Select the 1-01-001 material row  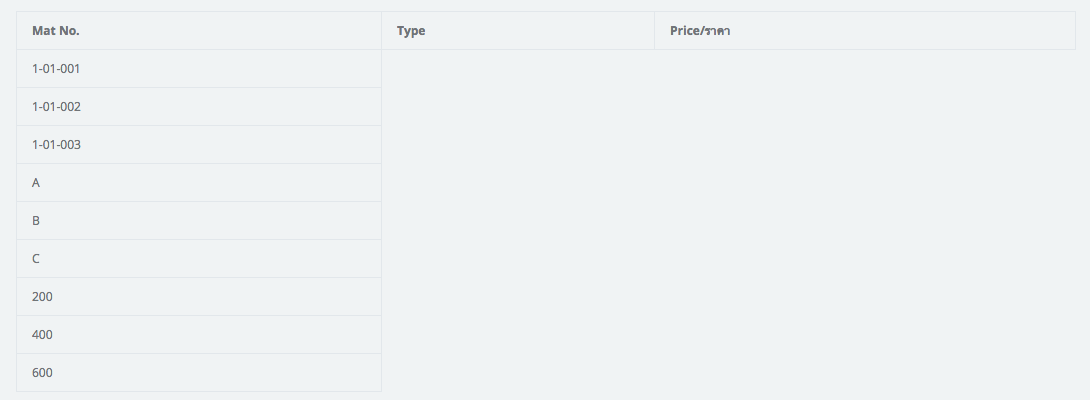[x=199, y=69]
